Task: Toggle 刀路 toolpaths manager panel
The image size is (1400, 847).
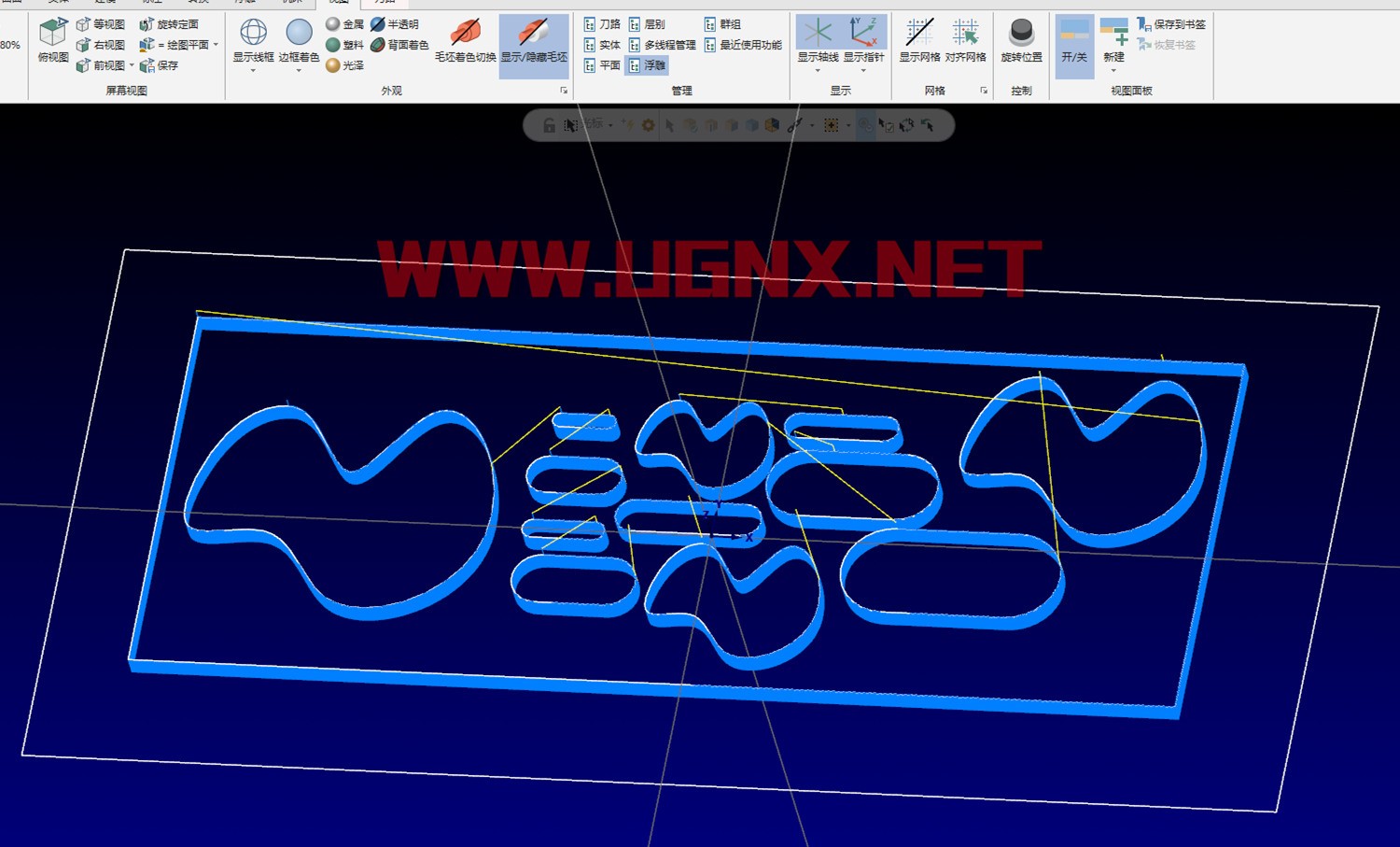Action: click(602, 24)
